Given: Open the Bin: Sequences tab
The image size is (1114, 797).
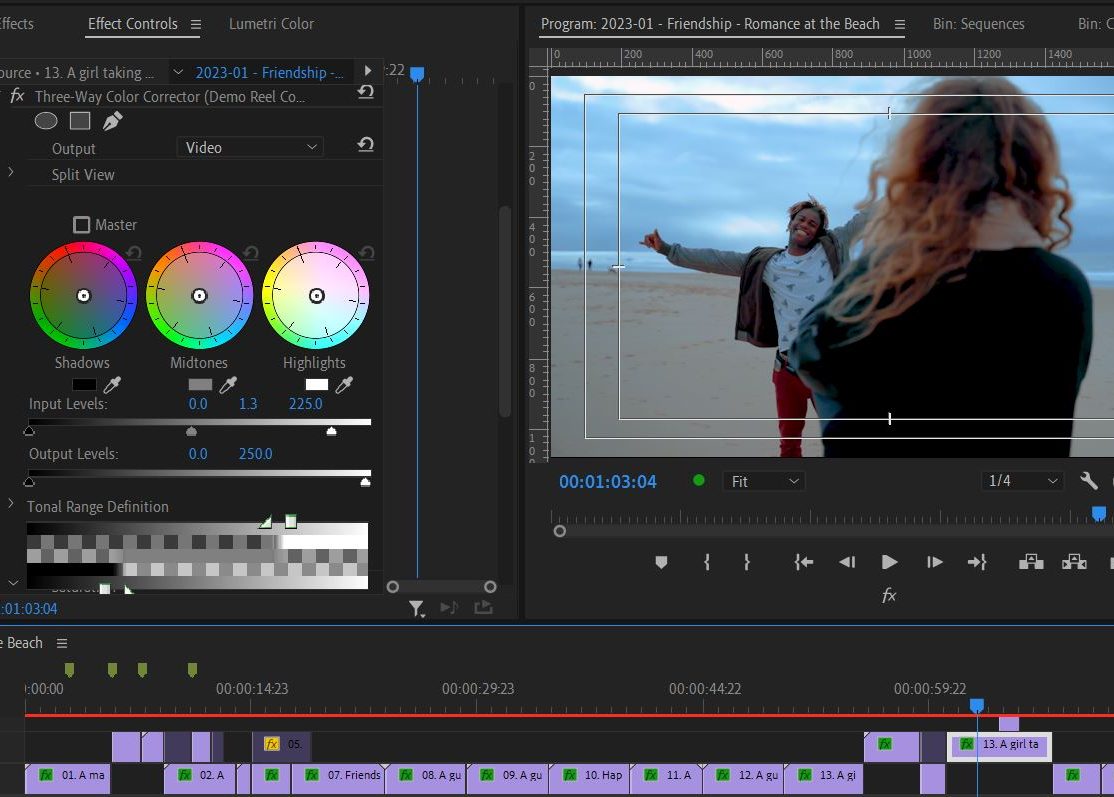Looking at the screenshot, I should (978, 23).
